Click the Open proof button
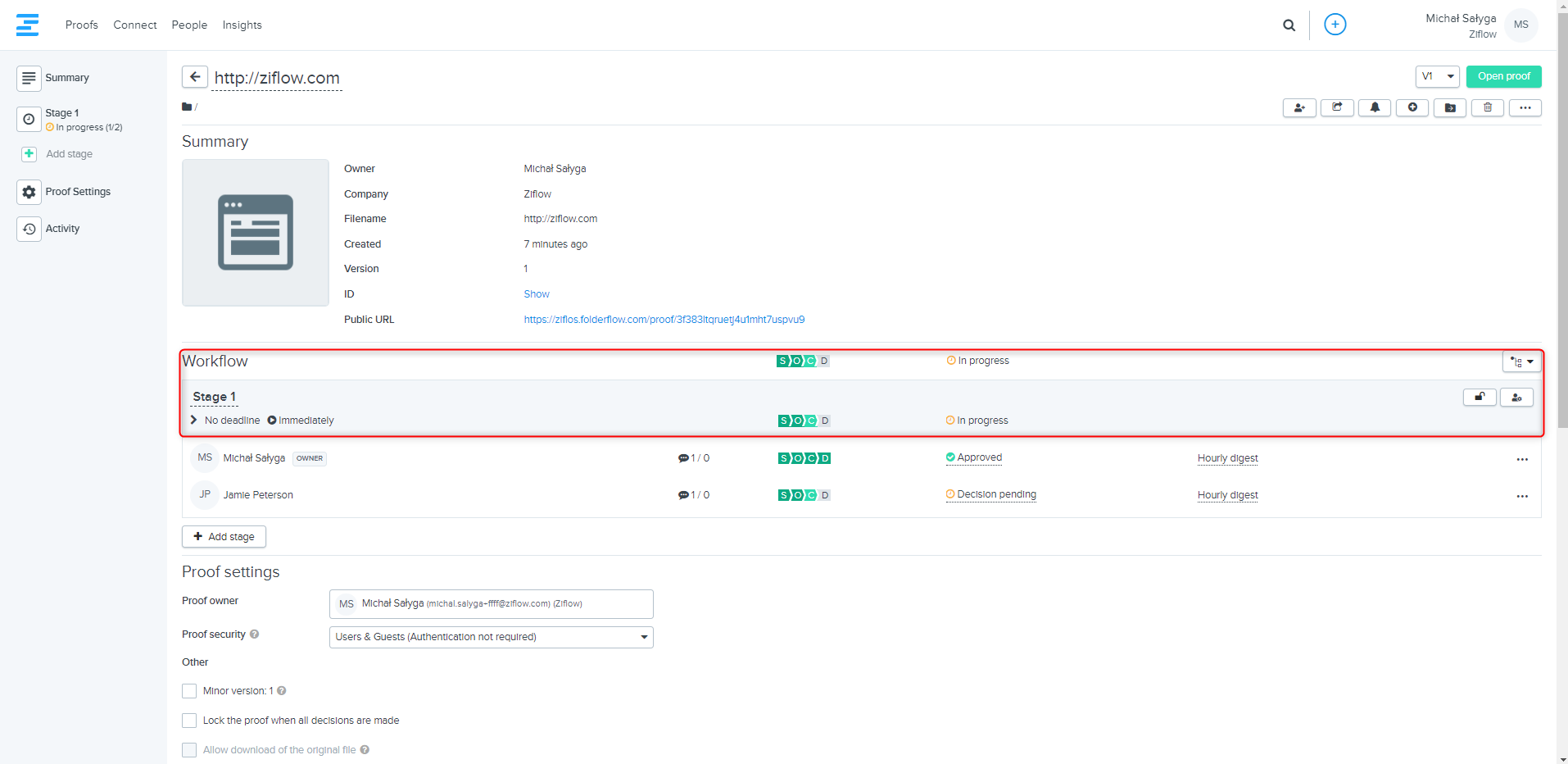 click(x=1503, y=76)
